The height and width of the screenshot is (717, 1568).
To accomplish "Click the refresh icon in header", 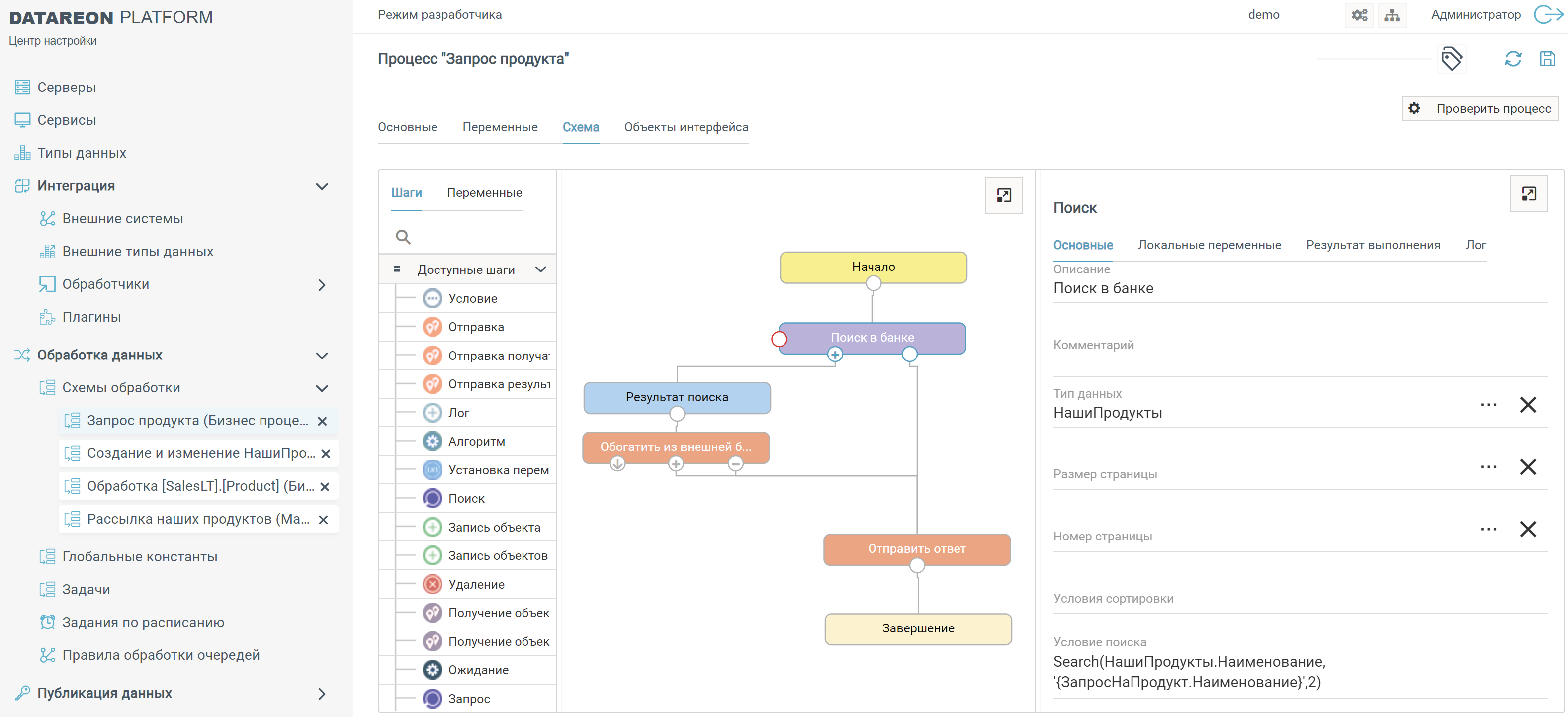I will click(x=1513, y=59).
